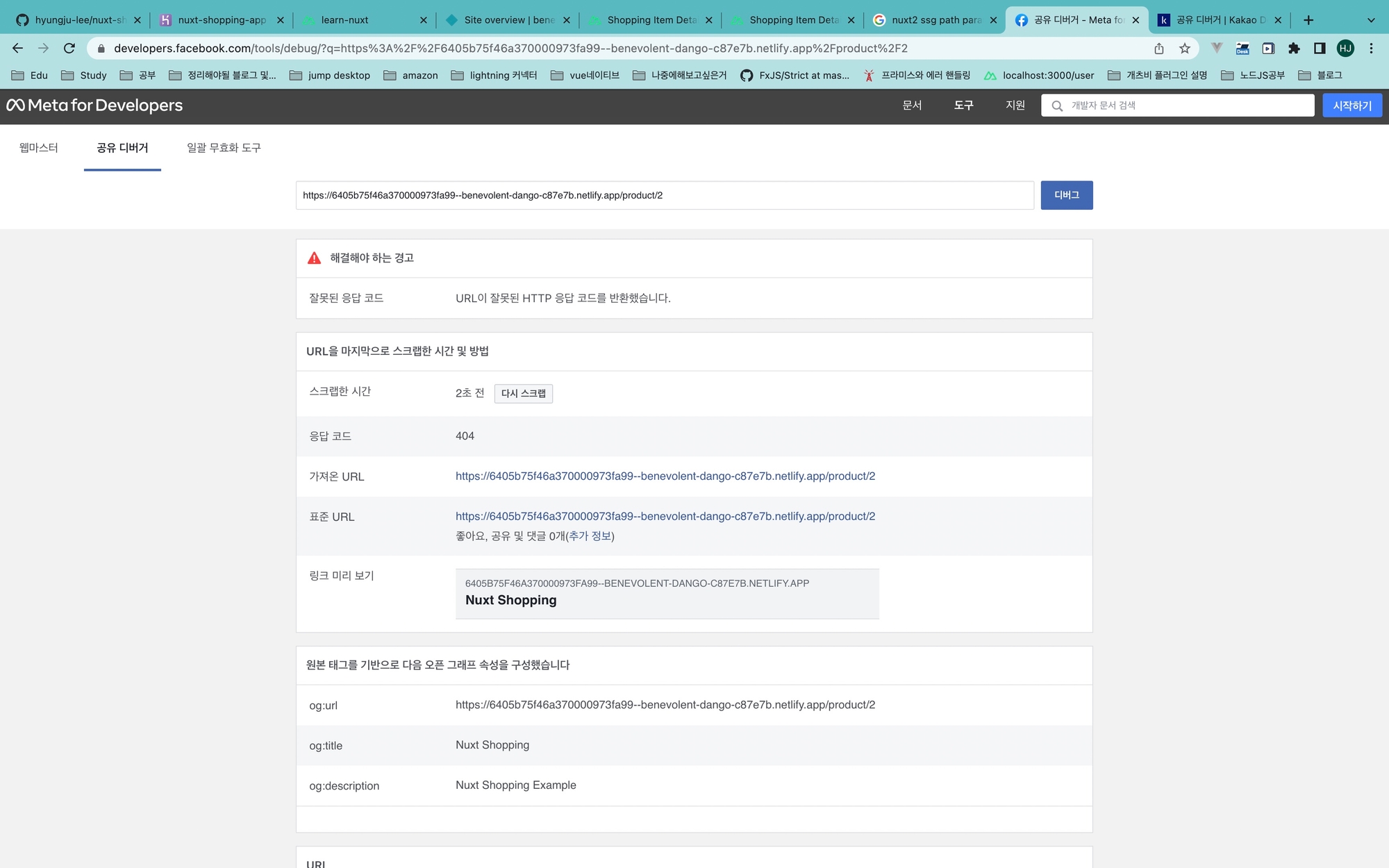Reload the page with refresh icon
1389x868 pixels.
tap(69, 48)
